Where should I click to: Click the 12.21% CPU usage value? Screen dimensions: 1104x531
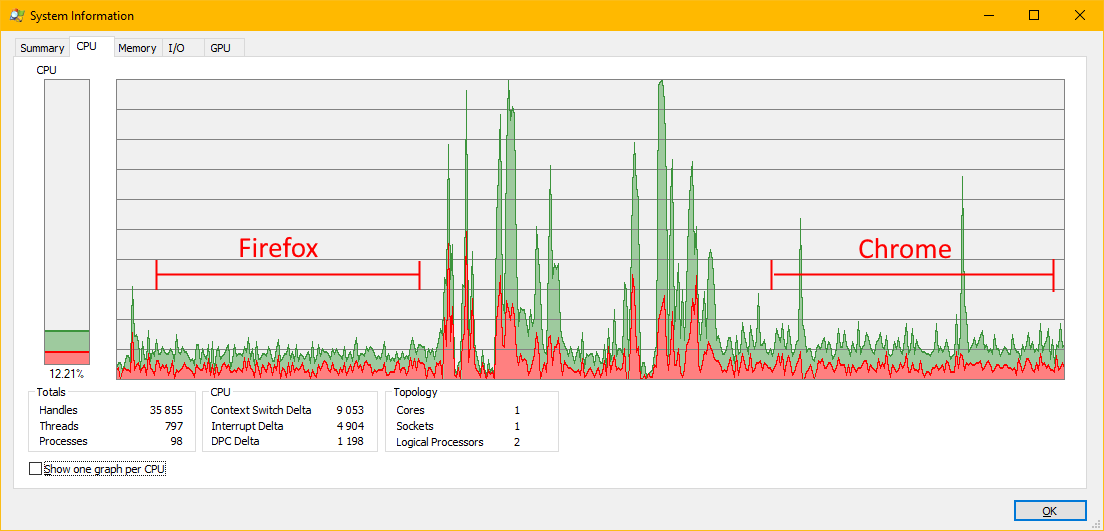pyautogui.click(x=67, y=373)
